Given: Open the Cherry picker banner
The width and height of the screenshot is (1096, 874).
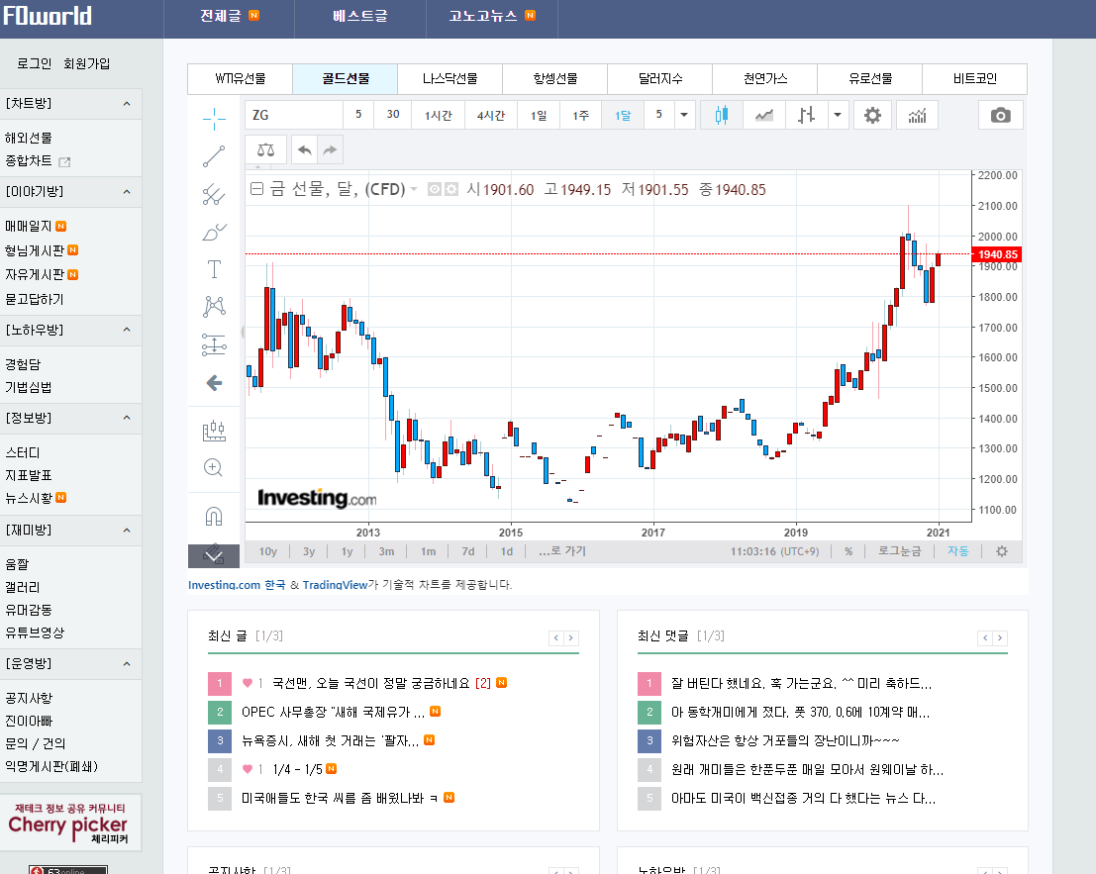Looking at the screenshot, I should point(71,823).
